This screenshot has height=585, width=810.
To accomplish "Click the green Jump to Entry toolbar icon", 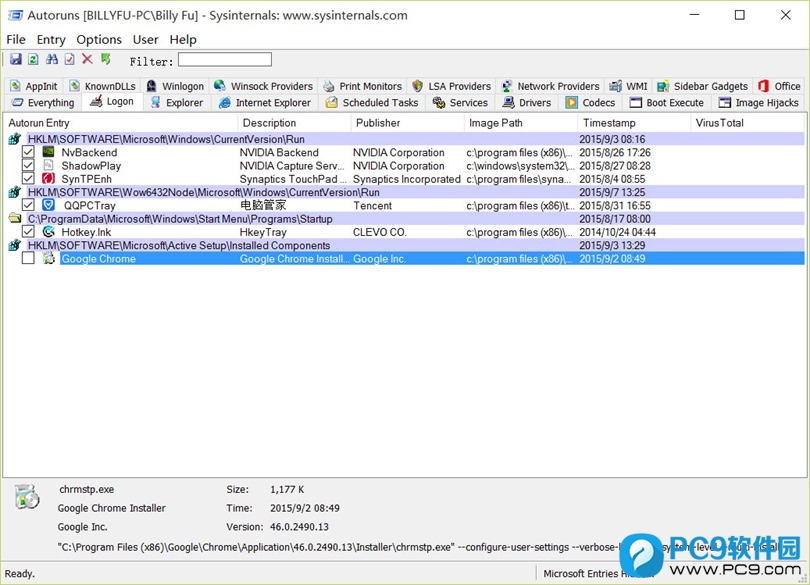I will click(106, 59).
